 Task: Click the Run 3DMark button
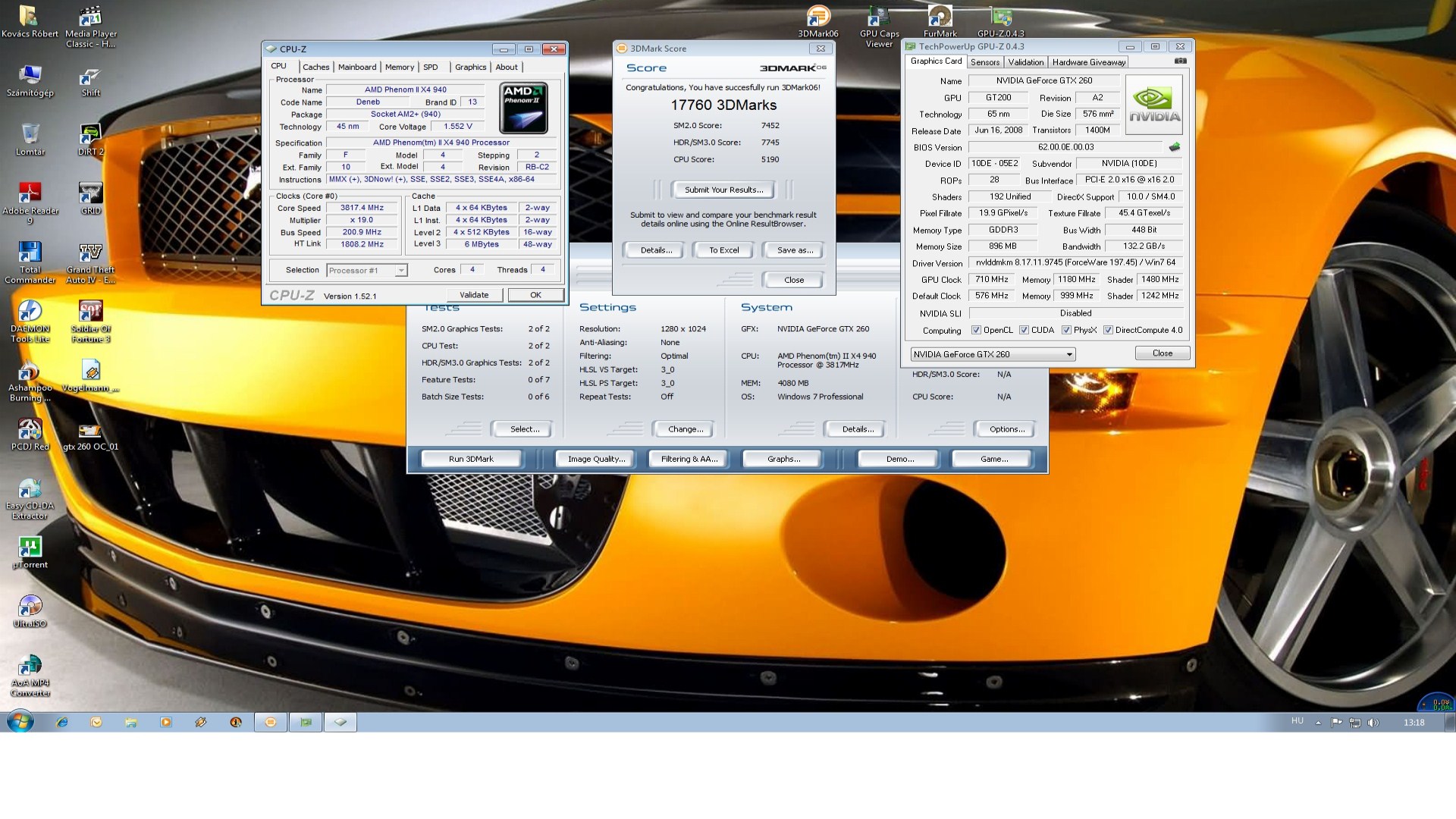[x=471, y=459]
